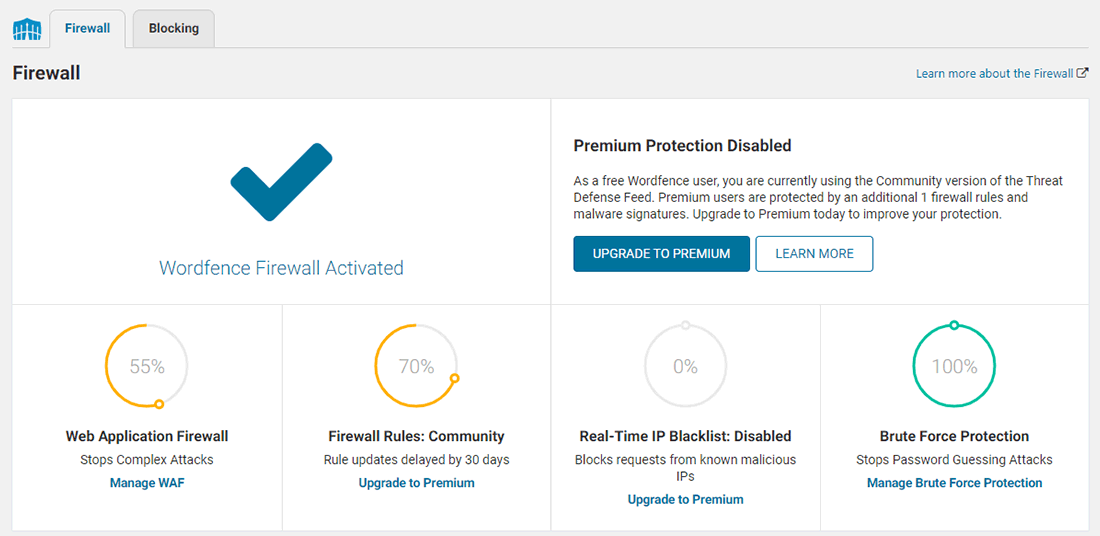Click the large firewall activated checkmark
1100x536 pixels.
(281, 184)
